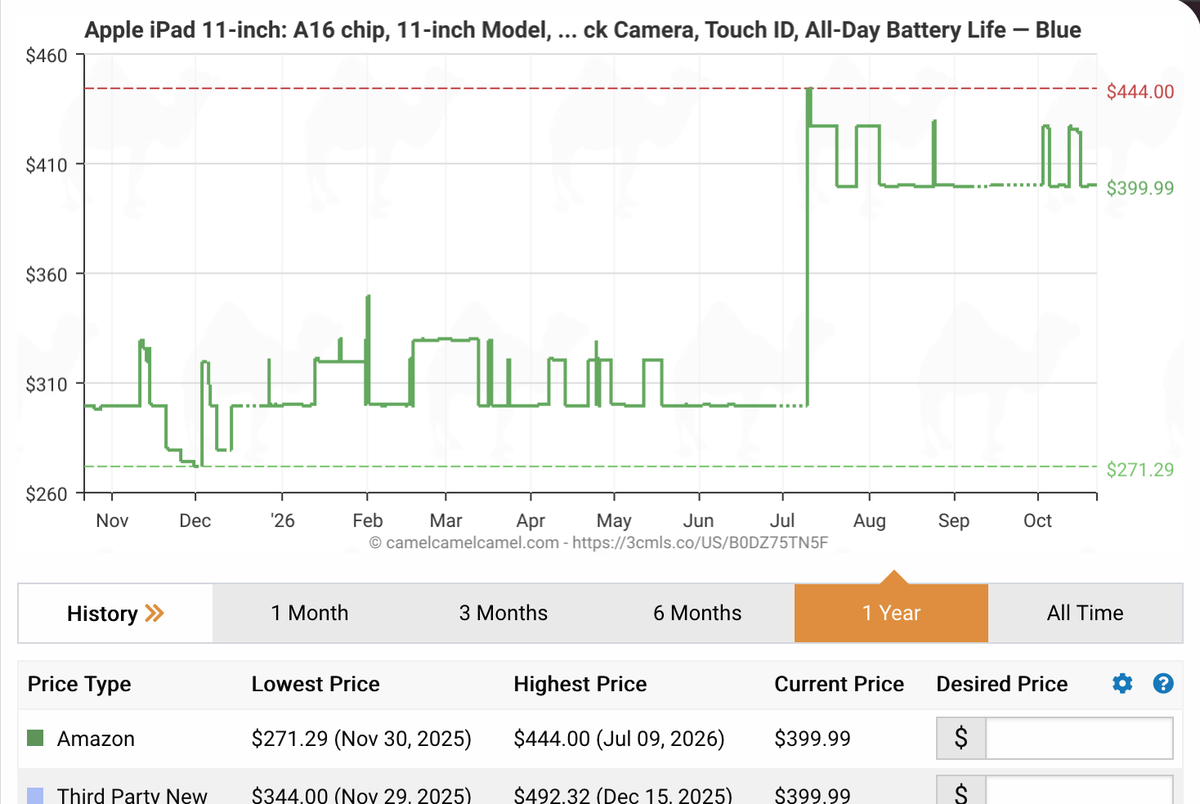Click the Desired Price column header
The image size is (1200, 804).
click(x=1002, y=684)
